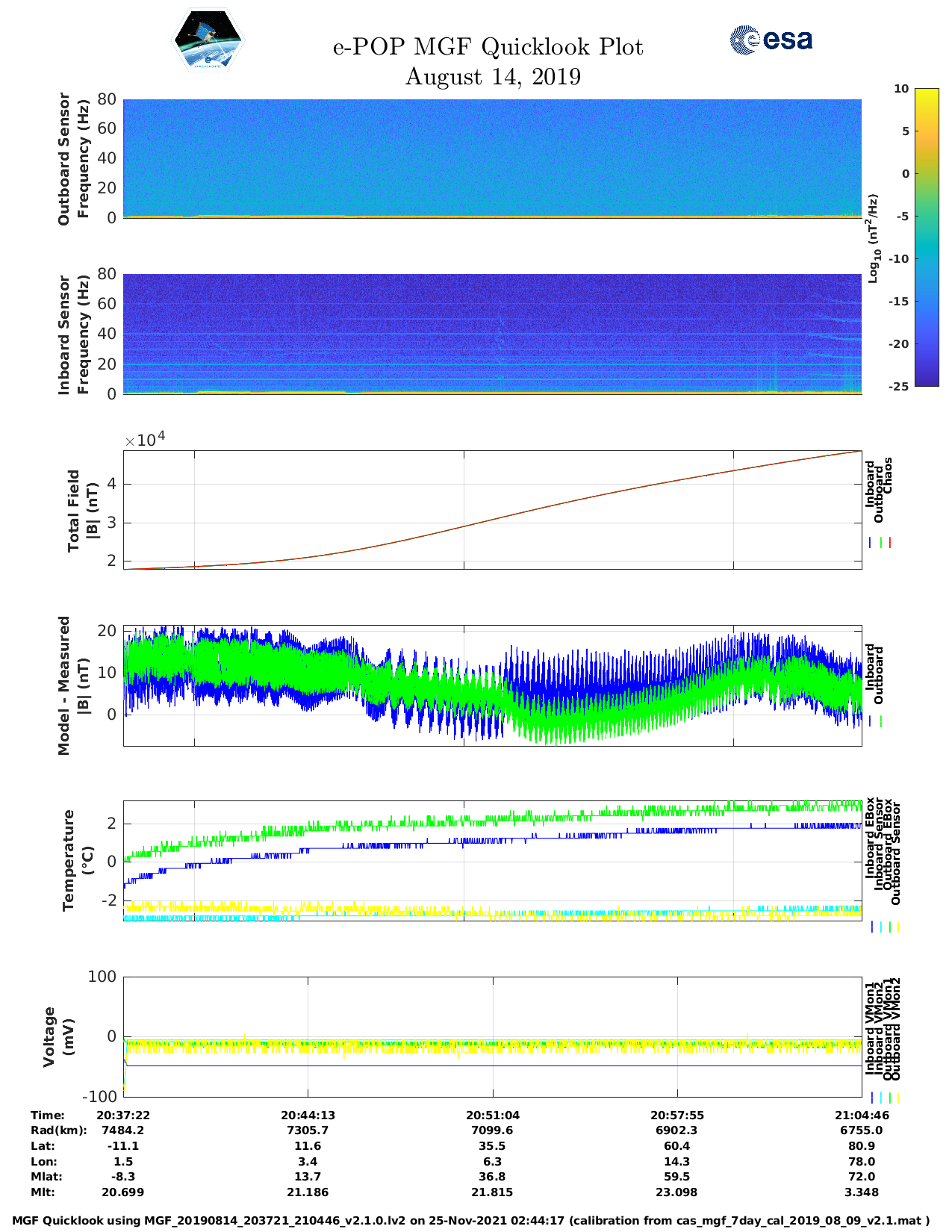
Task: Click the MGF Quicklook footer file text
Action: click(471, 1221)
